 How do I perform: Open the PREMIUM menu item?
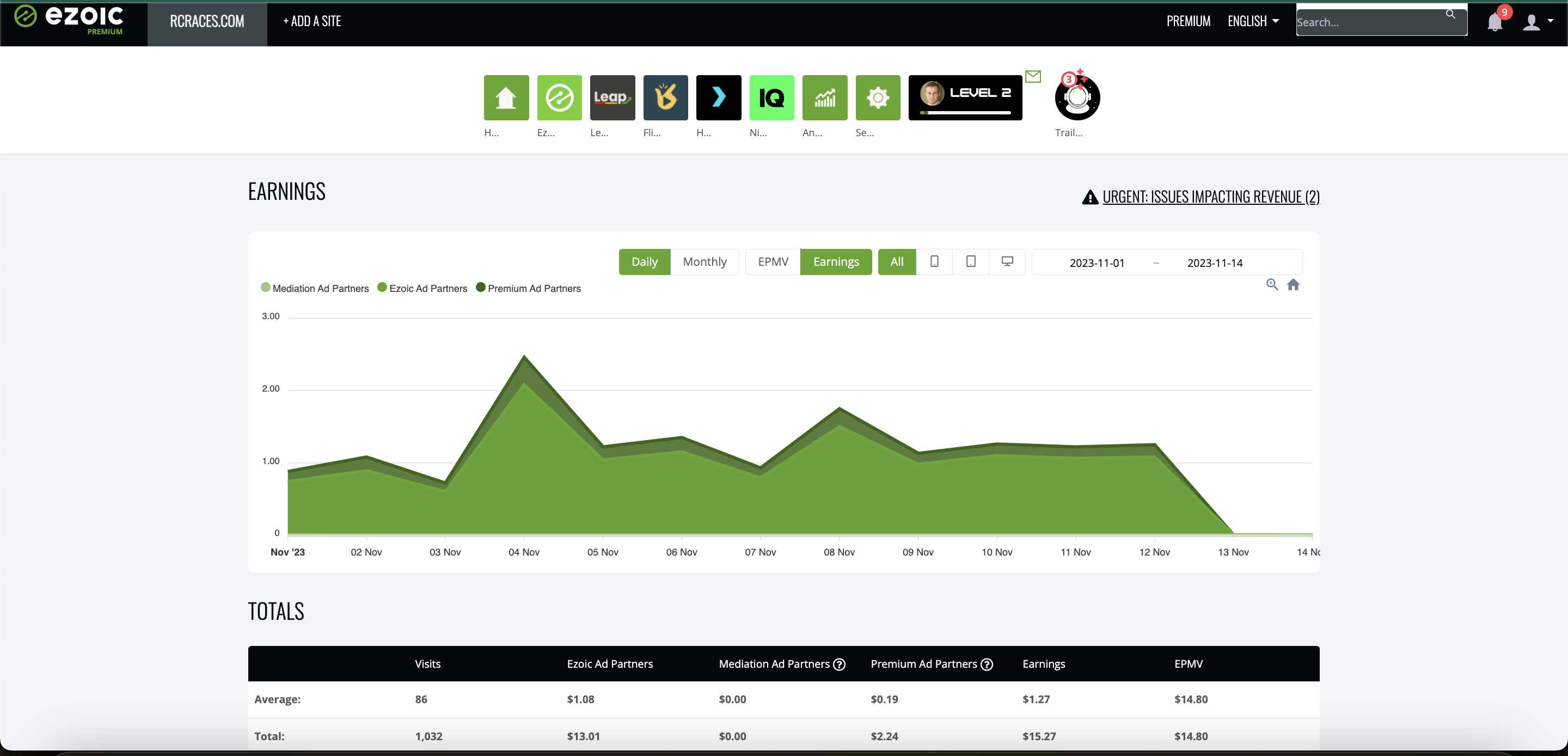1188,21
